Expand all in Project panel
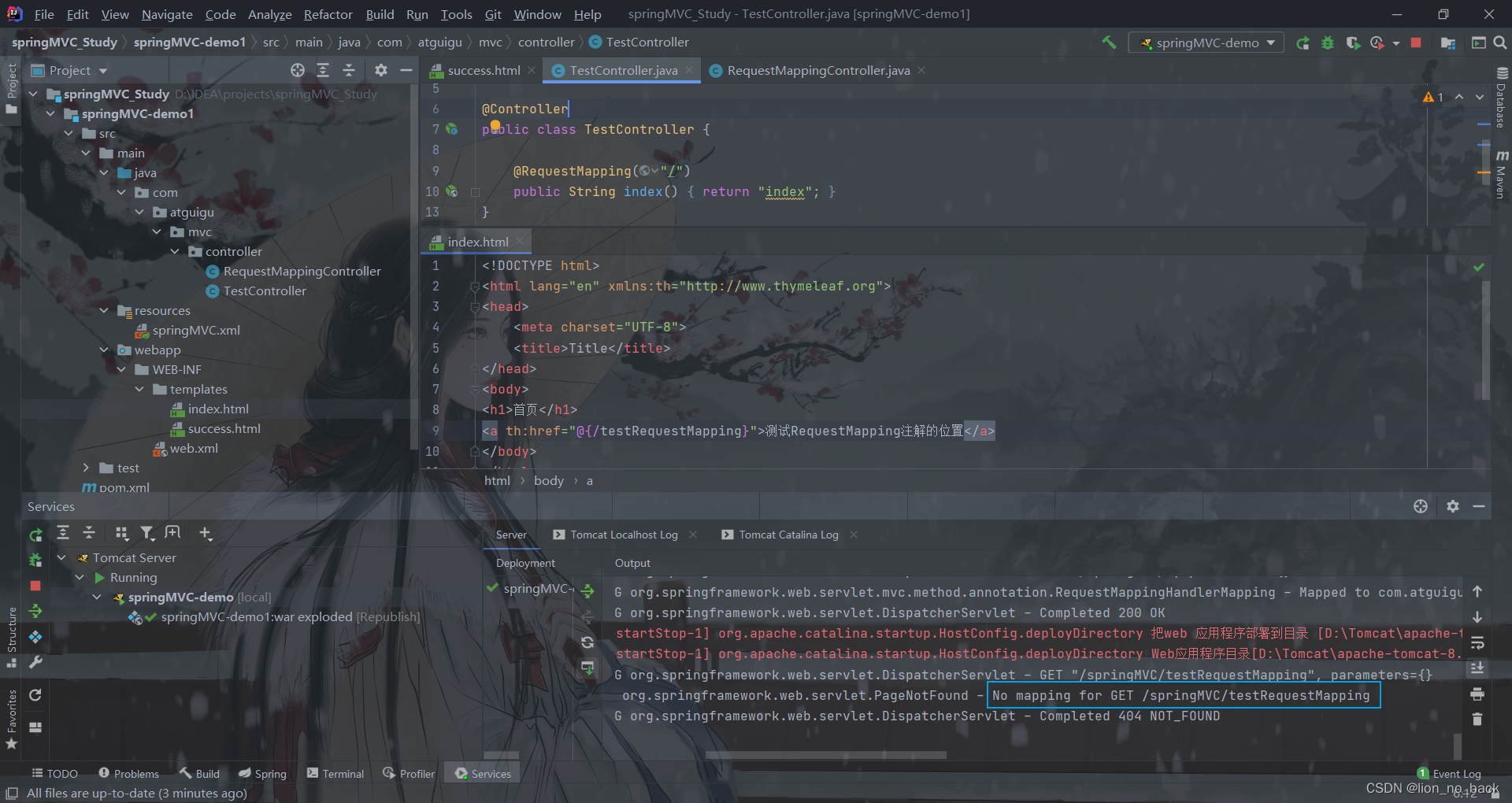 coord(323,70)
